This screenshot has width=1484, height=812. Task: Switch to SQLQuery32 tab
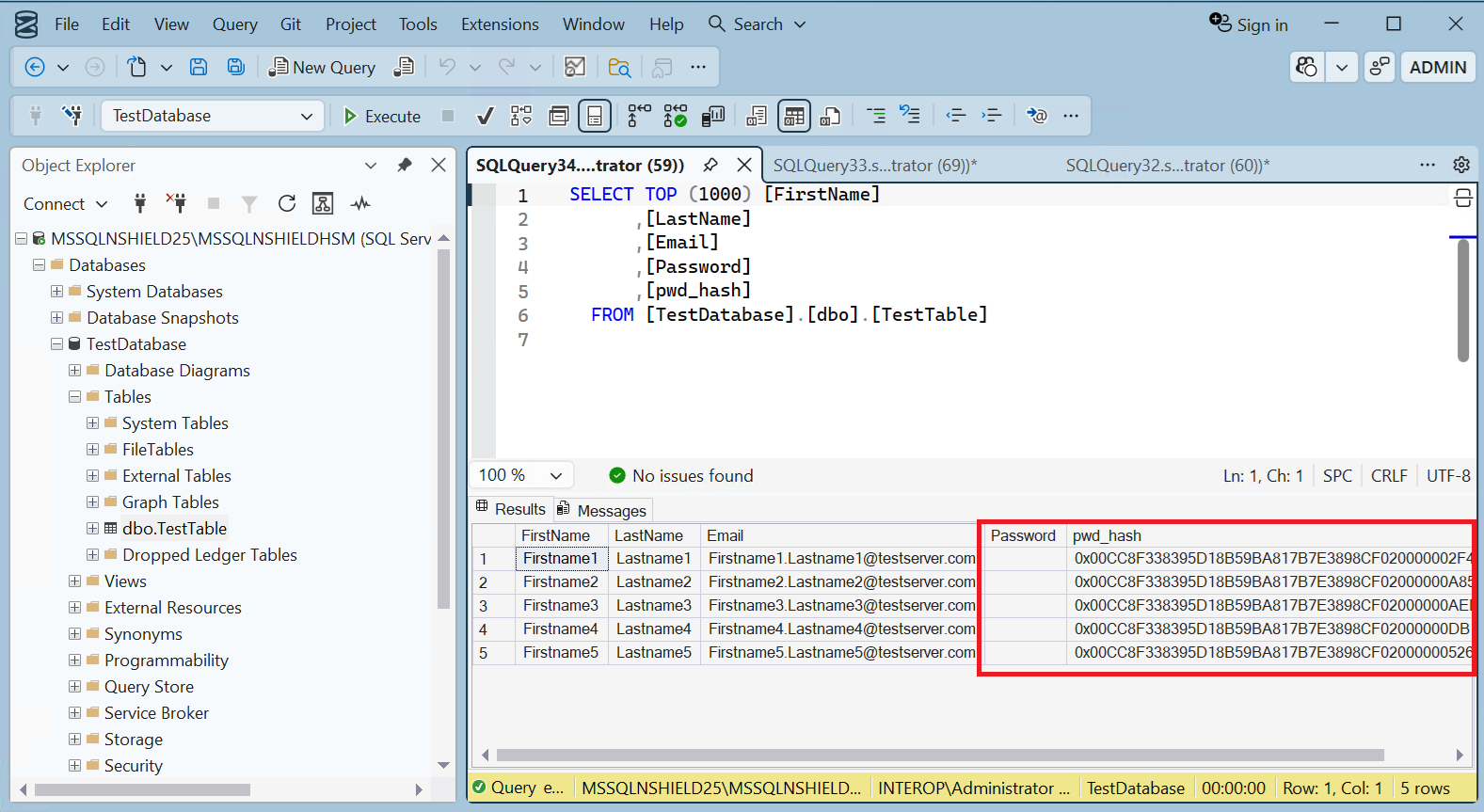coord(1168,166)
